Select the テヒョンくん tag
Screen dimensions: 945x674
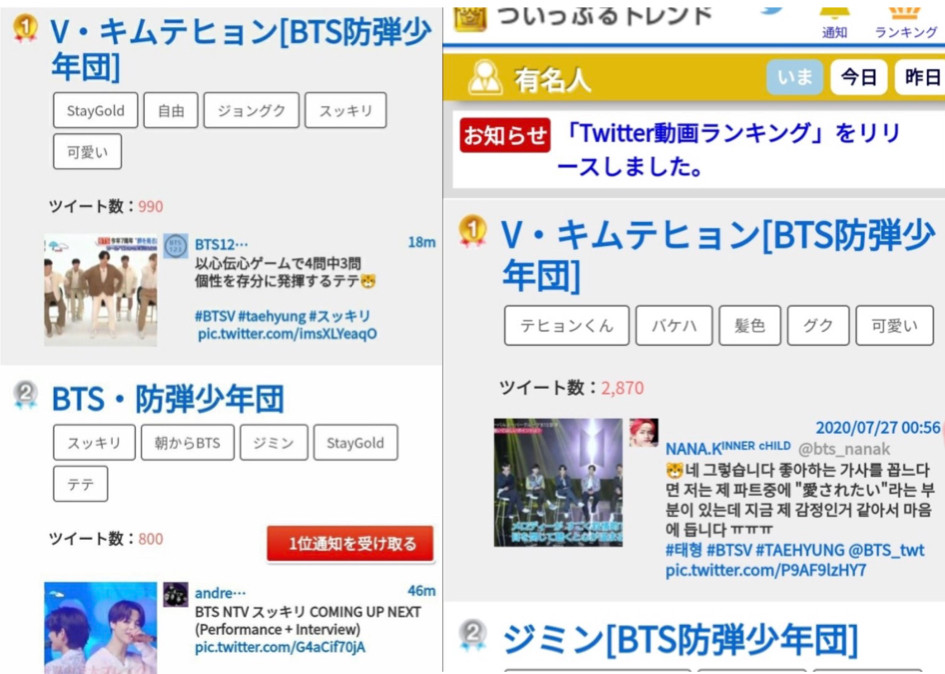pyautogui.click(x=567, y=326)
